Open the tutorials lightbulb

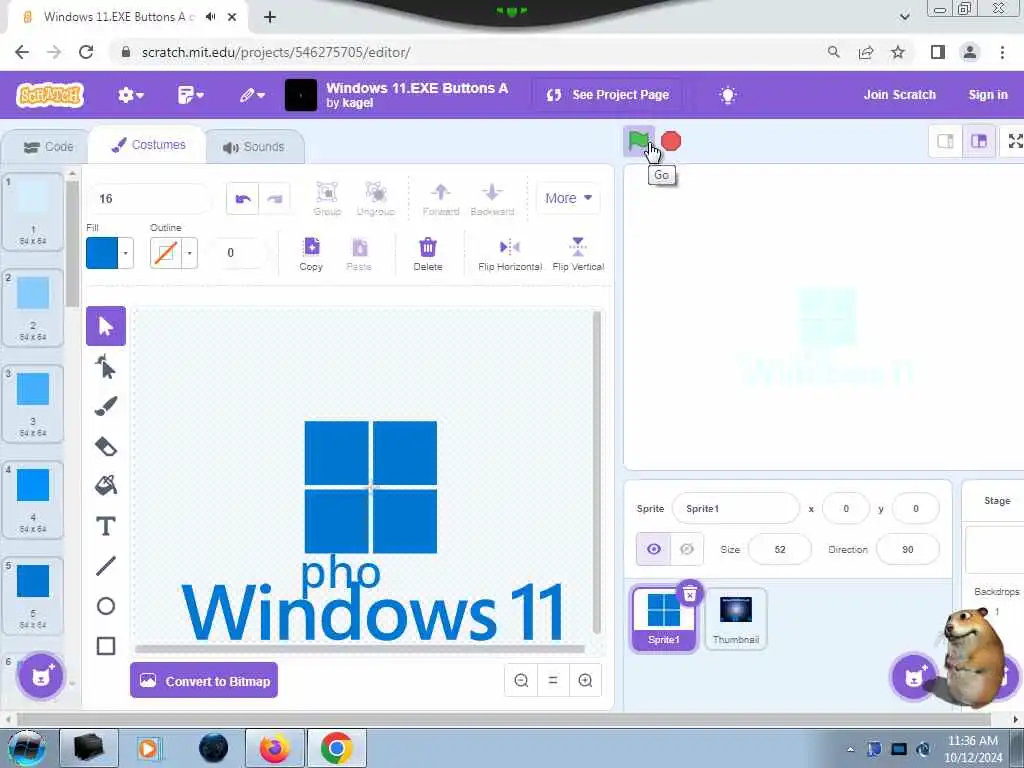728,95
